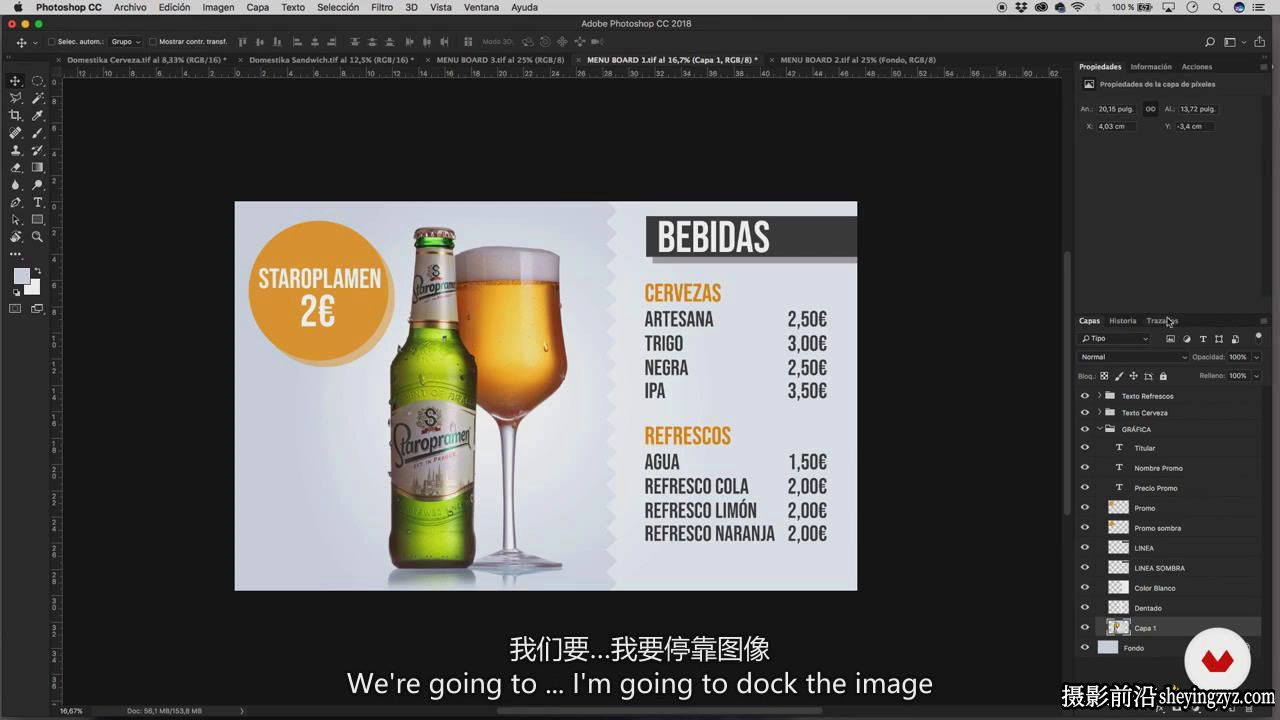Viewport: 1280px width, 720px height.
Task: Open the Move tool preset picker arrow
Action: tap(35, 43)
